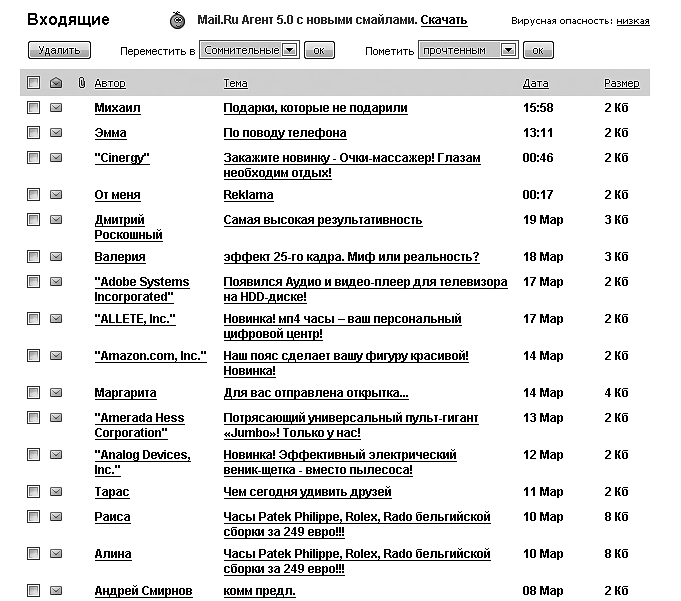This screenshot has height=601, width=681.
Task: Open the низкая virus danger link
Action: tap(633, 21)
